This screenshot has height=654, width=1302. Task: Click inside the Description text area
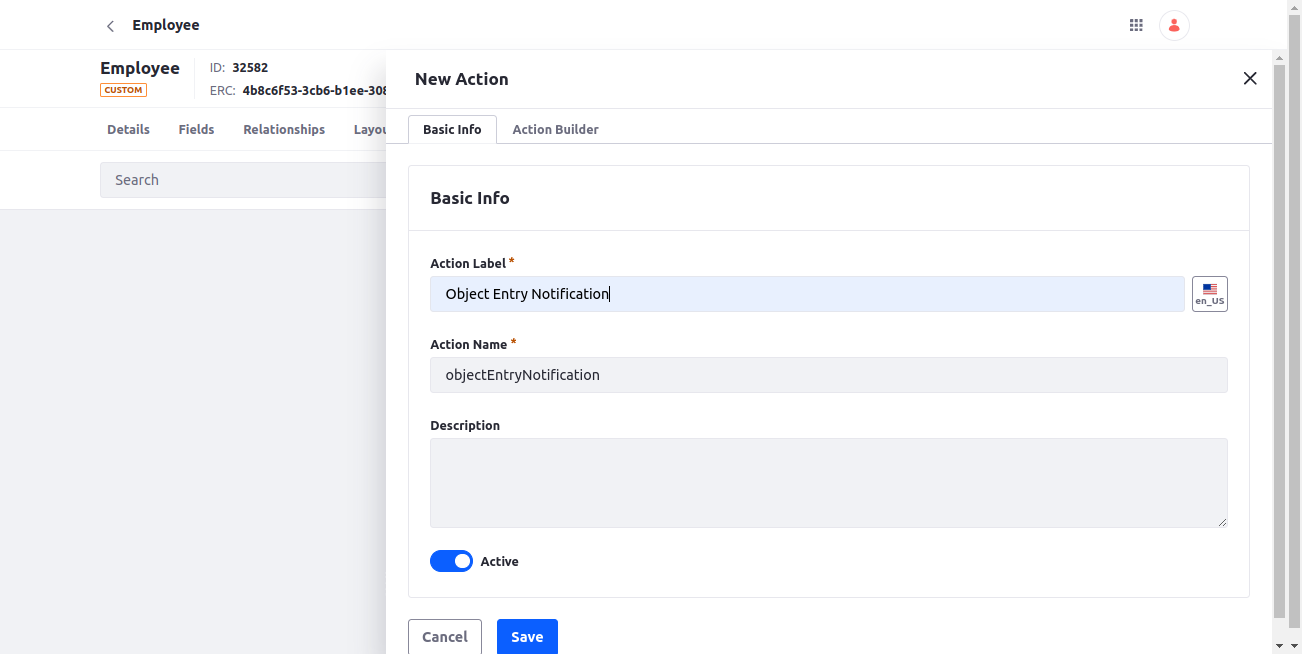click(x=829, y=483)
